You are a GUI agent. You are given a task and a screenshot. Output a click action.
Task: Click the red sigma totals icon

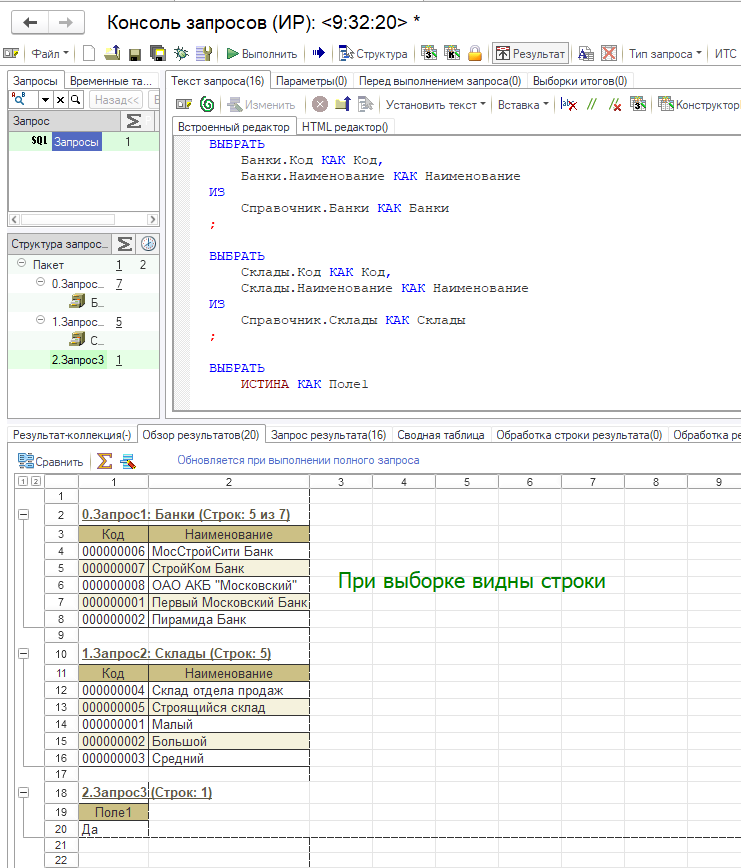[x=105, y=461]
